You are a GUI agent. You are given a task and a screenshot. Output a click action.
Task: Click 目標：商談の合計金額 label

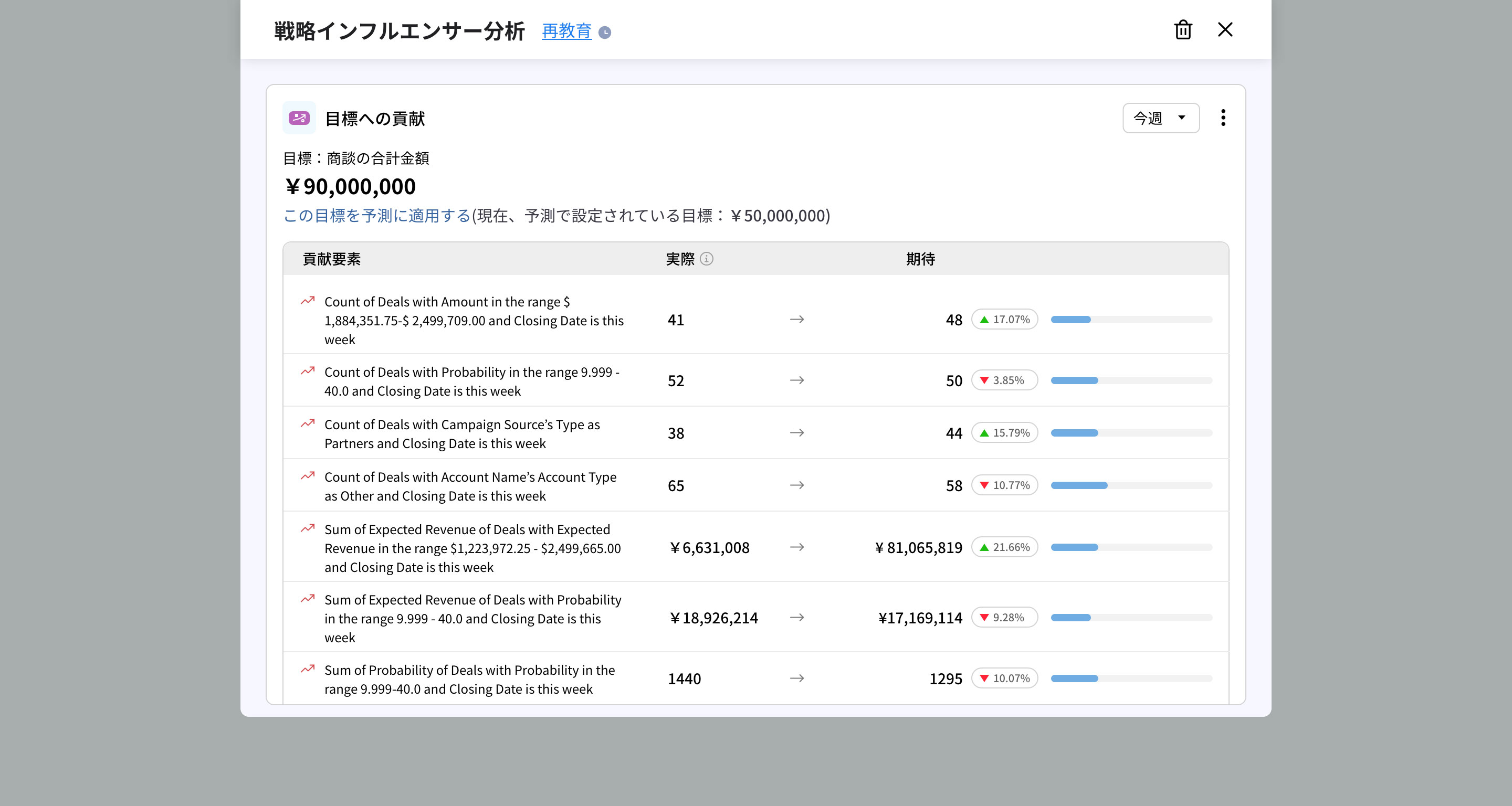(x=356, y=158)
